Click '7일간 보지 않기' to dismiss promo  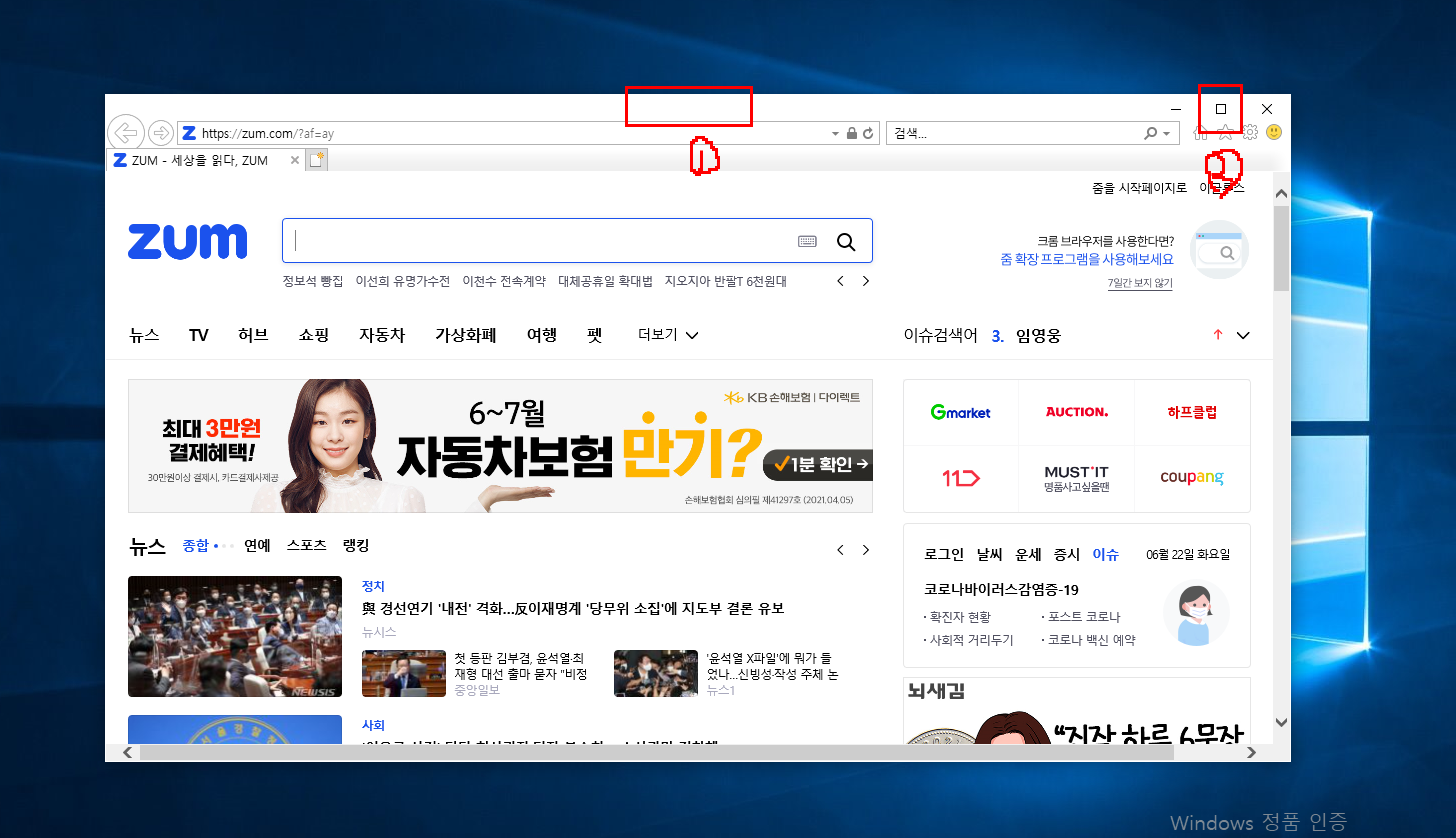coord(1140,283)
